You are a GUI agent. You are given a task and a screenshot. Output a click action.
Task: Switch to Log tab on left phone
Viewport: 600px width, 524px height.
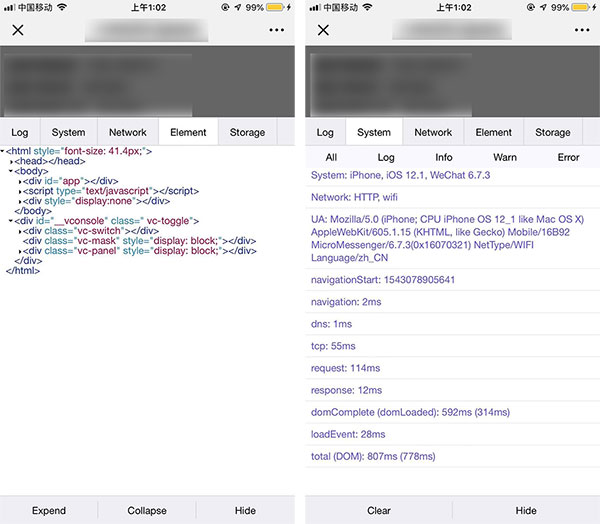click(x=20, y=132)
